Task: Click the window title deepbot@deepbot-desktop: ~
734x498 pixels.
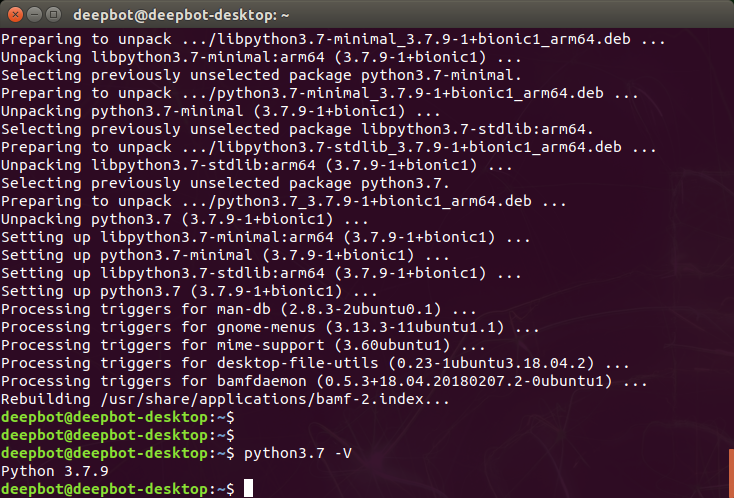Action: (x=181, y=15)
